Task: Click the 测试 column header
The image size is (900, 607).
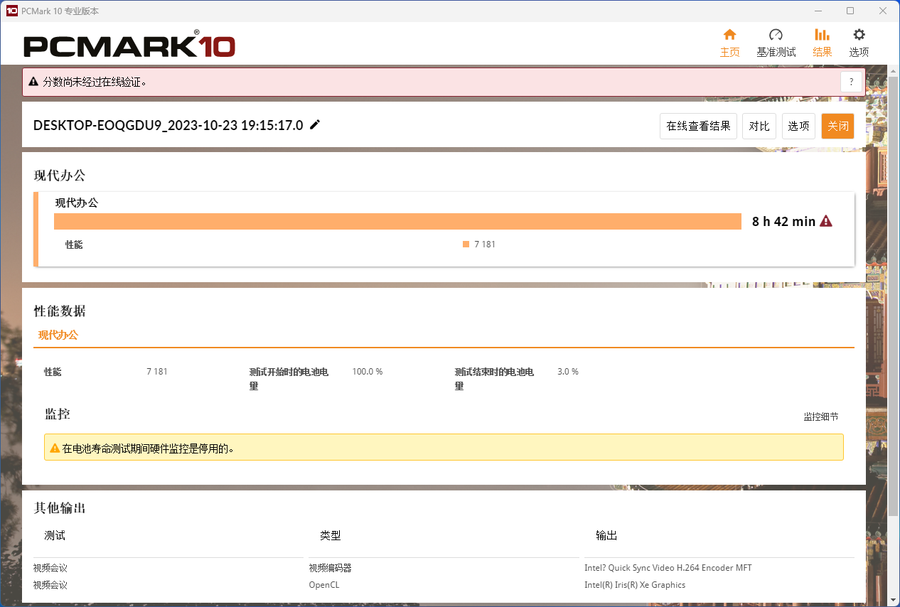Action: [x=55, y=535]
